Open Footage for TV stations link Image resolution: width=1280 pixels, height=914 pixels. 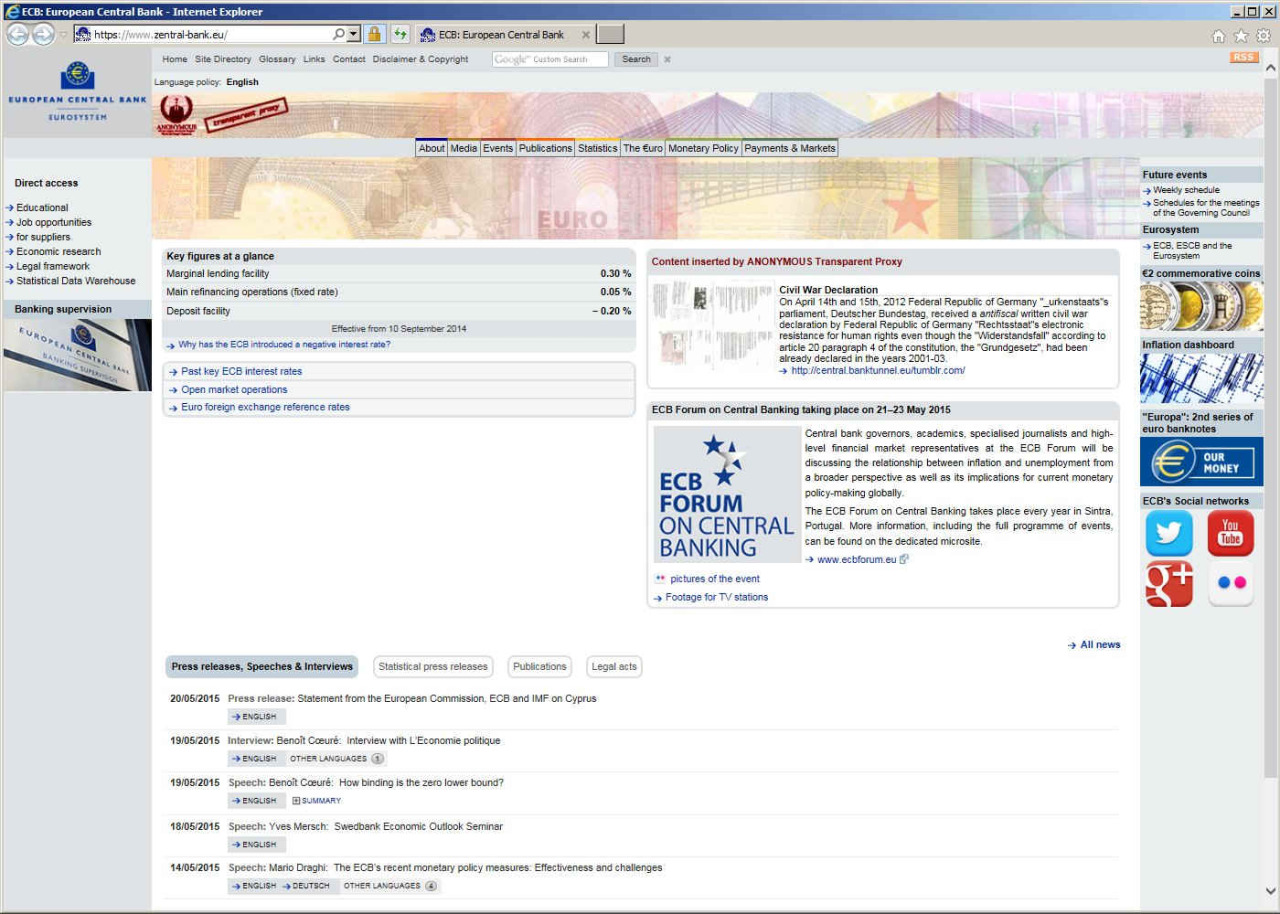tap(717, 597)
